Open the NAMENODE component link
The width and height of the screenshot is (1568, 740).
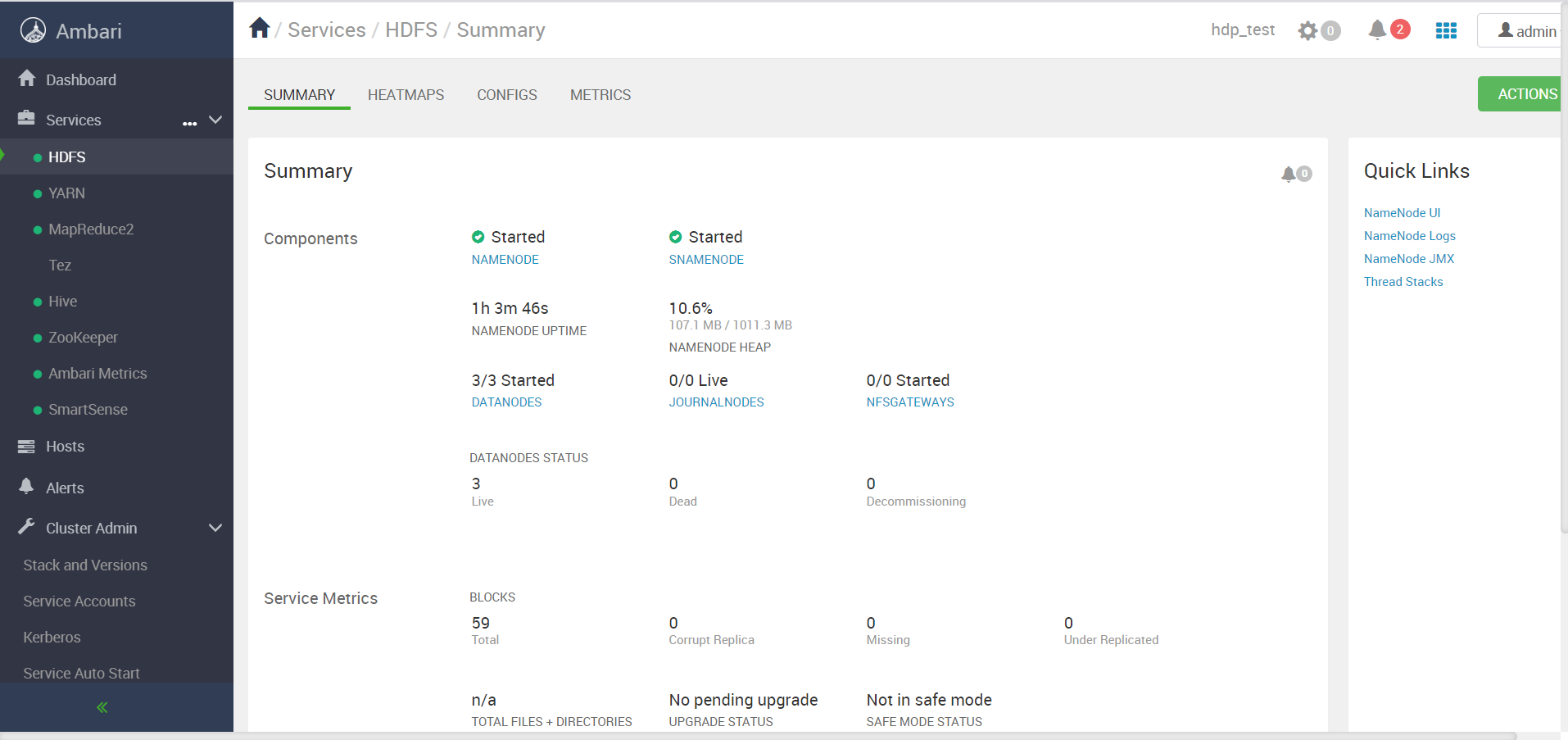505,260
